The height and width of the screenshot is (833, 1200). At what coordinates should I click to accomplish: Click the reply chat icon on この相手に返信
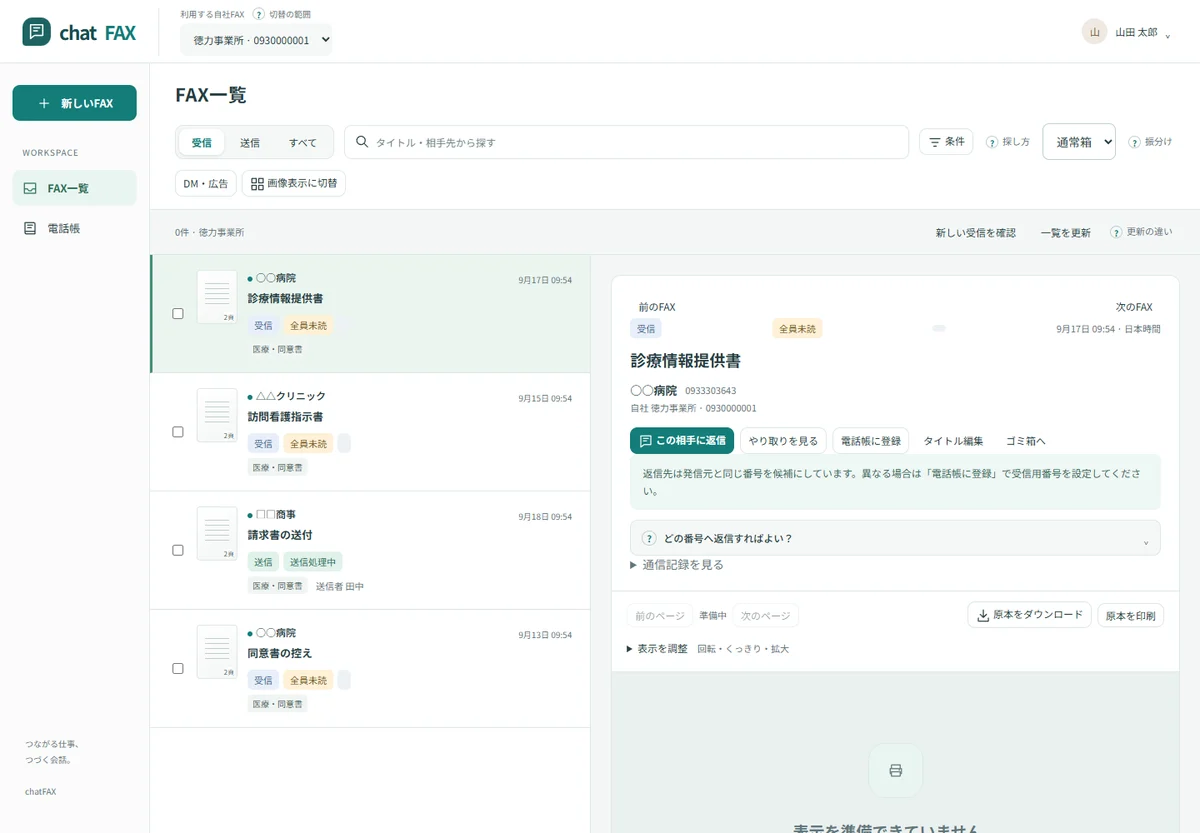pos(645,441)
